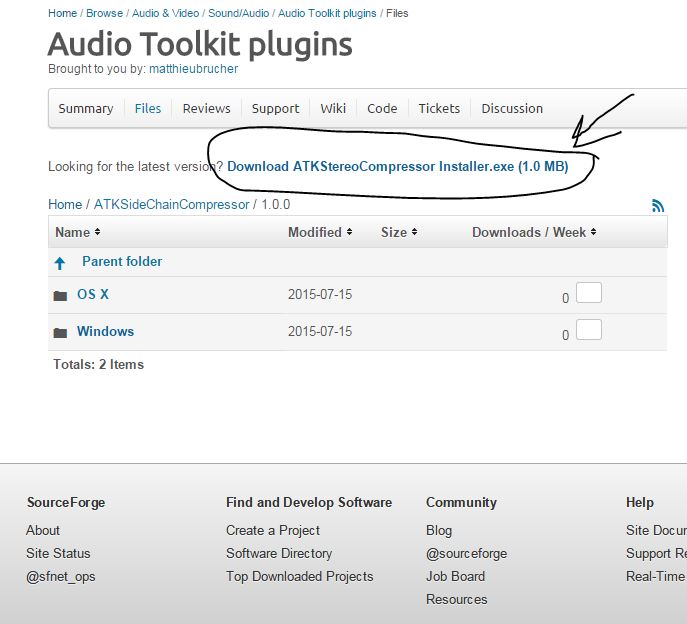Open the Summary tab
Image resolution: width=687 pixels, height=624 pixels.
(86, 108)
